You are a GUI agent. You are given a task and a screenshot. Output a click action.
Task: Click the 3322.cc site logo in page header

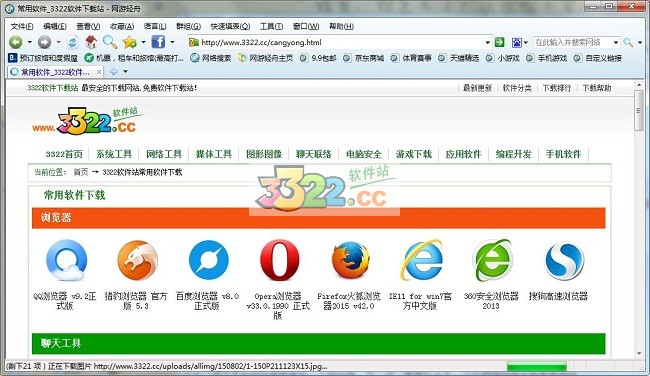pos(87,121)
